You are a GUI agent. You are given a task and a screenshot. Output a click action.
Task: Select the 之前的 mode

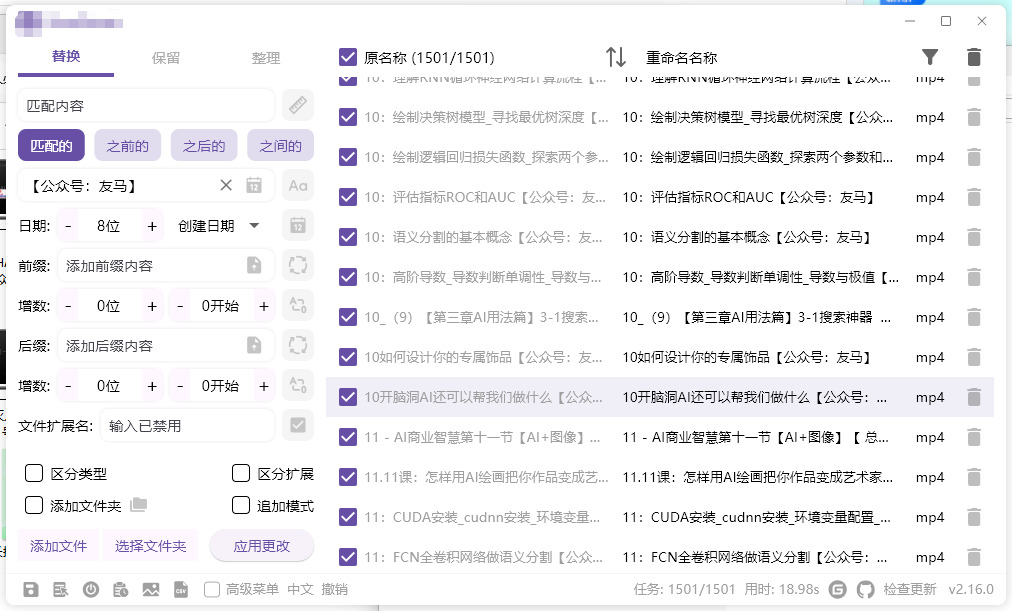(127, 146)
